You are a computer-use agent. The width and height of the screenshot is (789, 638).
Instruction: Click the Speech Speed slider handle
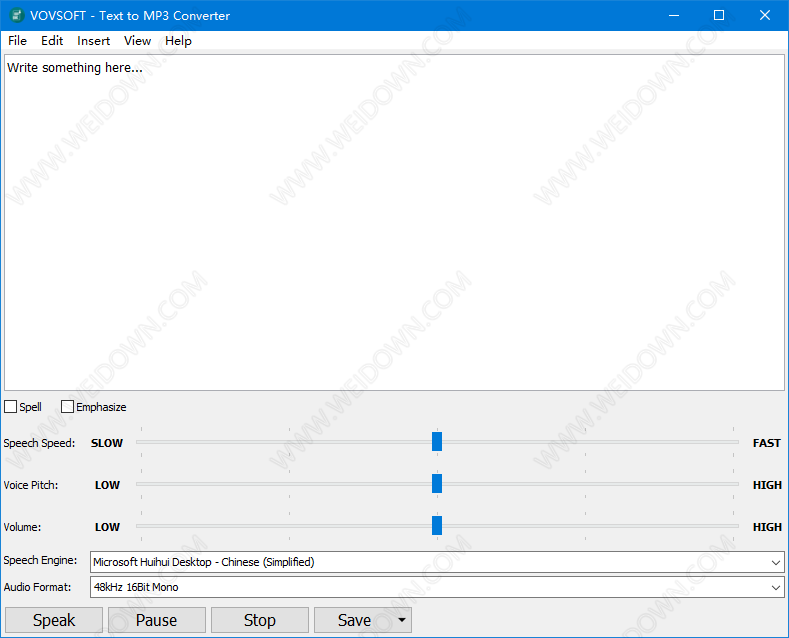[x=437, y=441]
